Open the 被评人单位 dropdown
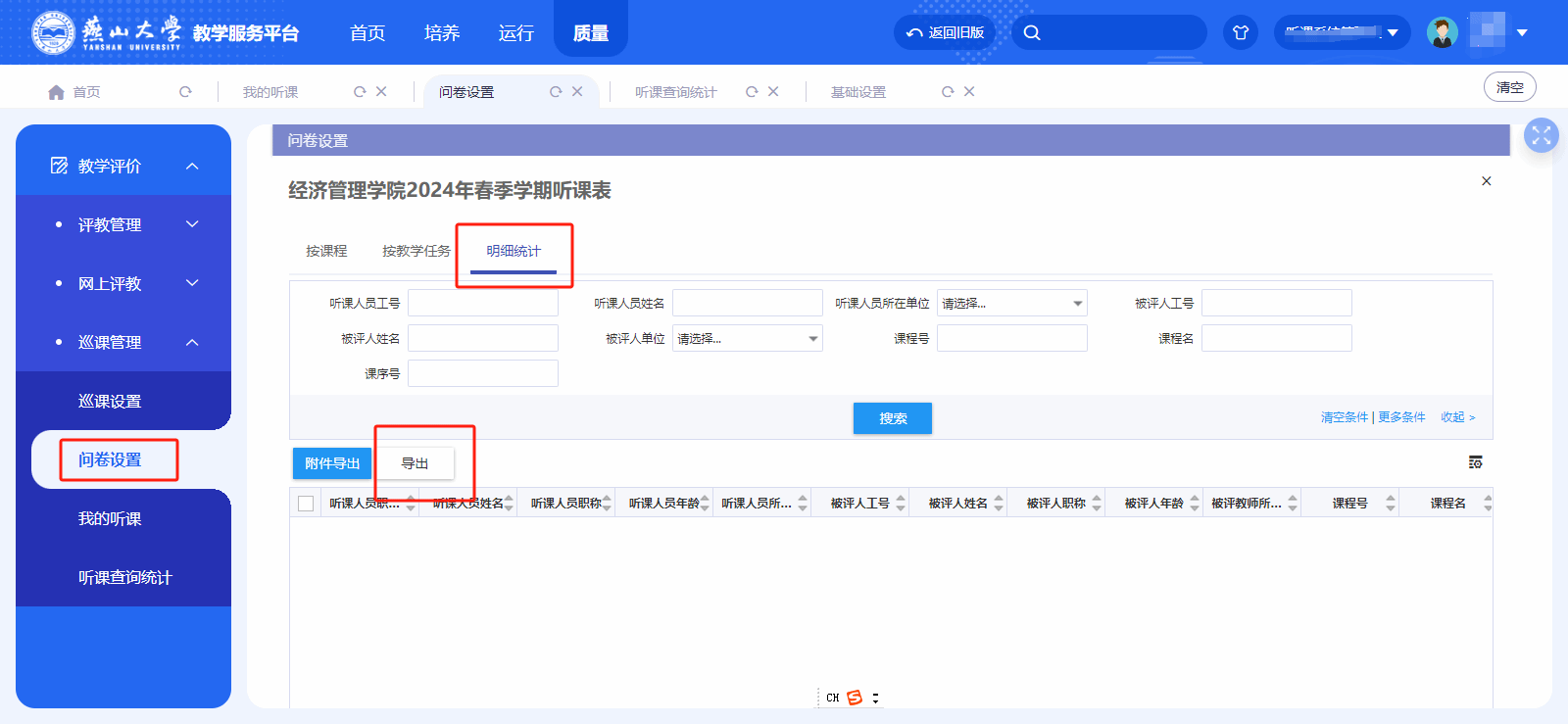The image size is (1568, 724). coord(747,339)
